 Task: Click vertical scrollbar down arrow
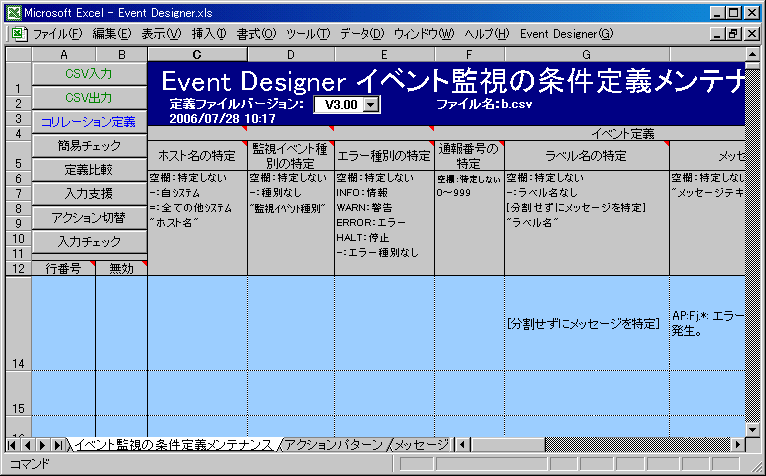tap(752, 430)
